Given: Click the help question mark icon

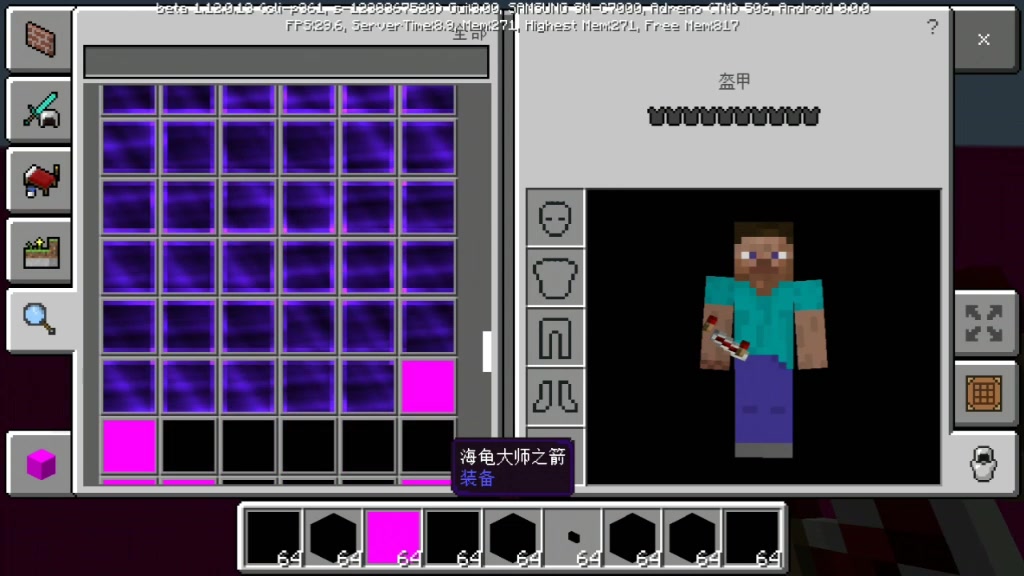Looking at the screenshot, I should pos(933,27).
